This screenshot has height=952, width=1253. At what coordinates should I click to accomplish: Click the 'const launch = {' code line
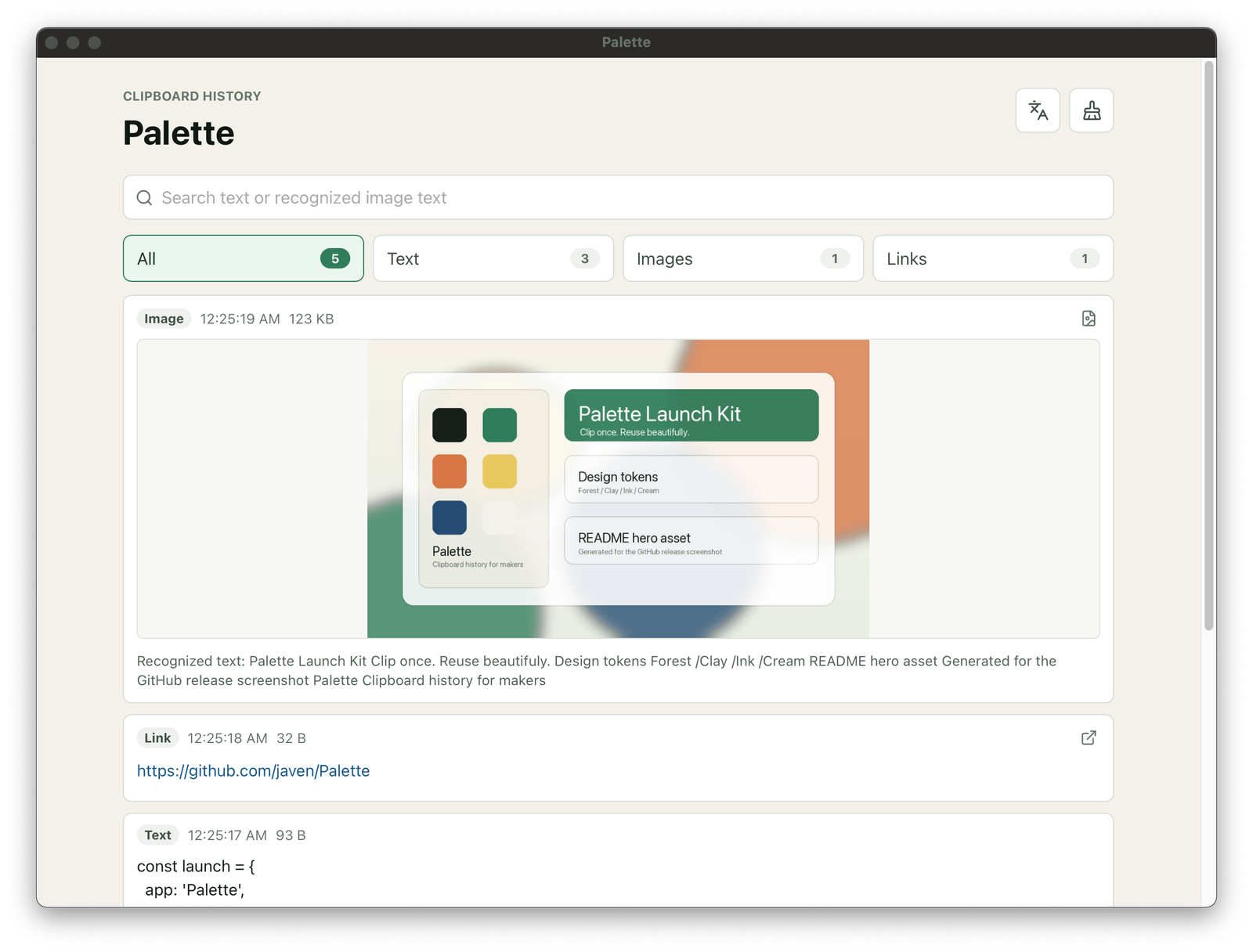(196, 867)
